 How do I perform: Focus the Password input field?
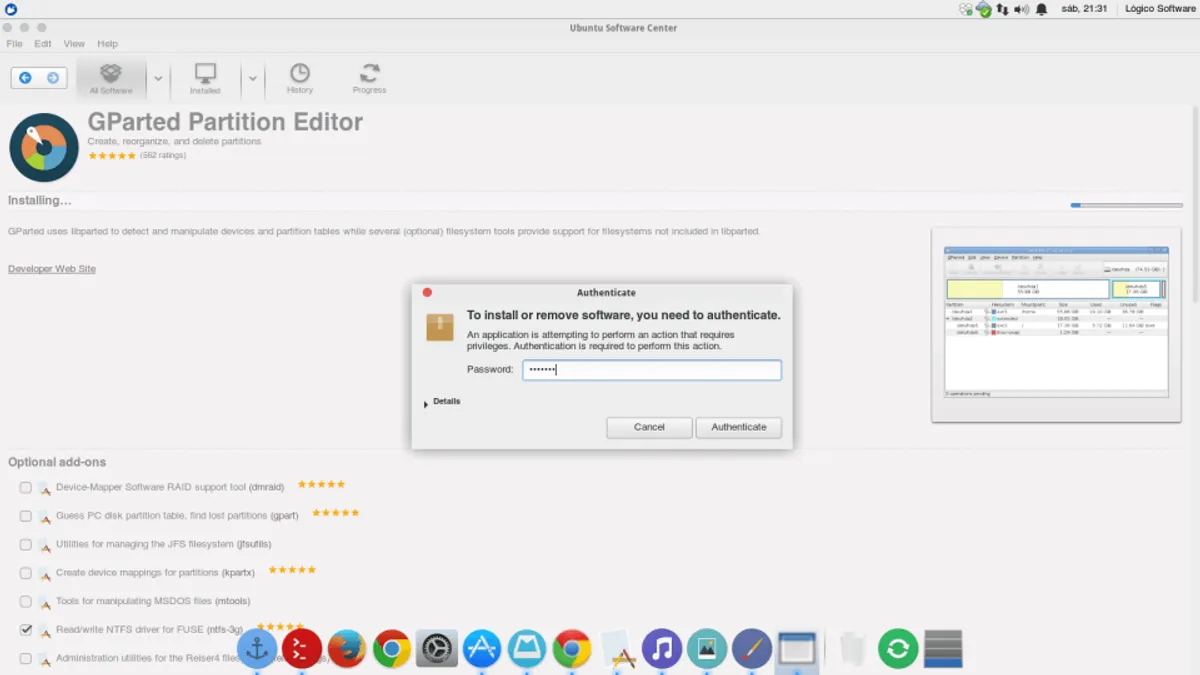click(x=652, y=370)
